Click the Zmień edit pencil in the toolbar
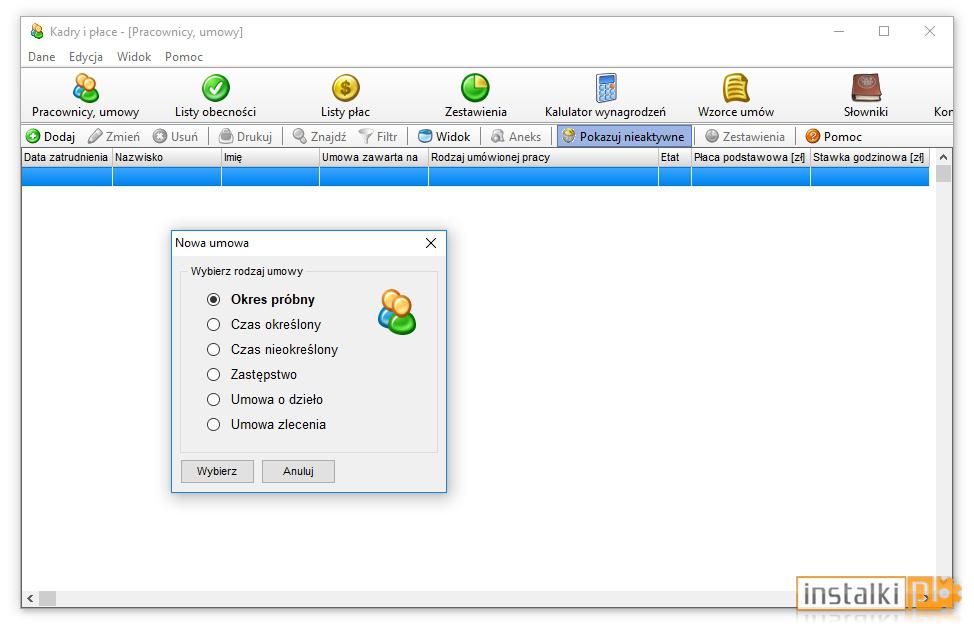 [x=114, y=137]
